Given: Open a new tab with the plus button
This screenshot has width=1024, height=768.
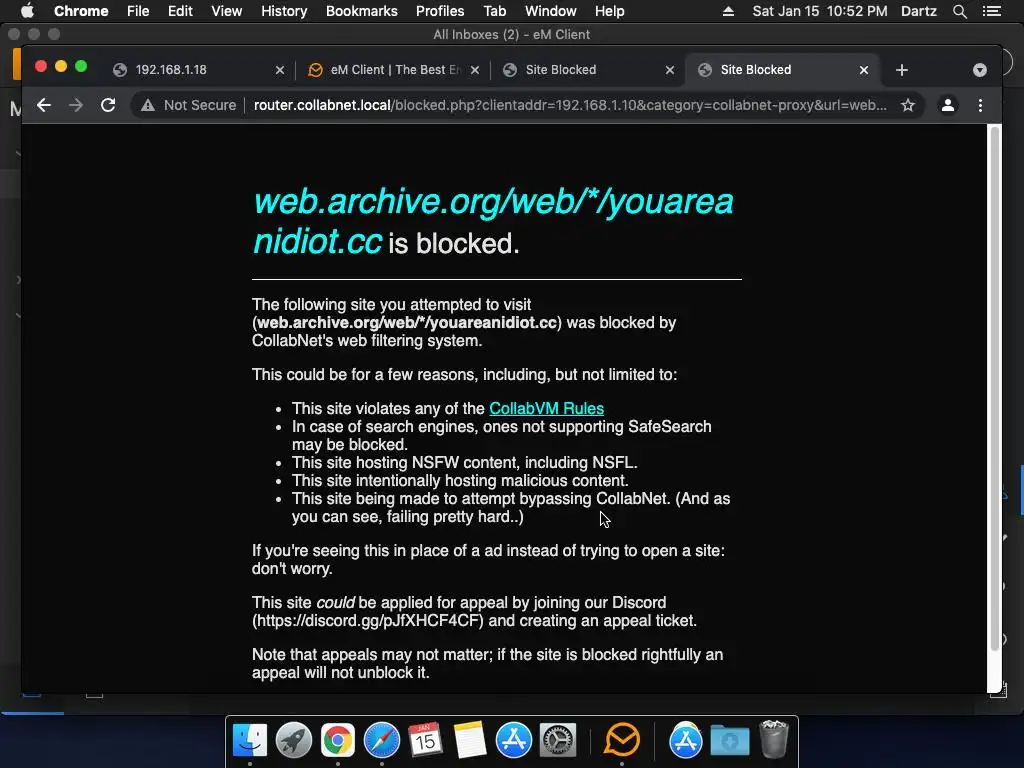Looking at the screenshot, I should coord(902,70).
